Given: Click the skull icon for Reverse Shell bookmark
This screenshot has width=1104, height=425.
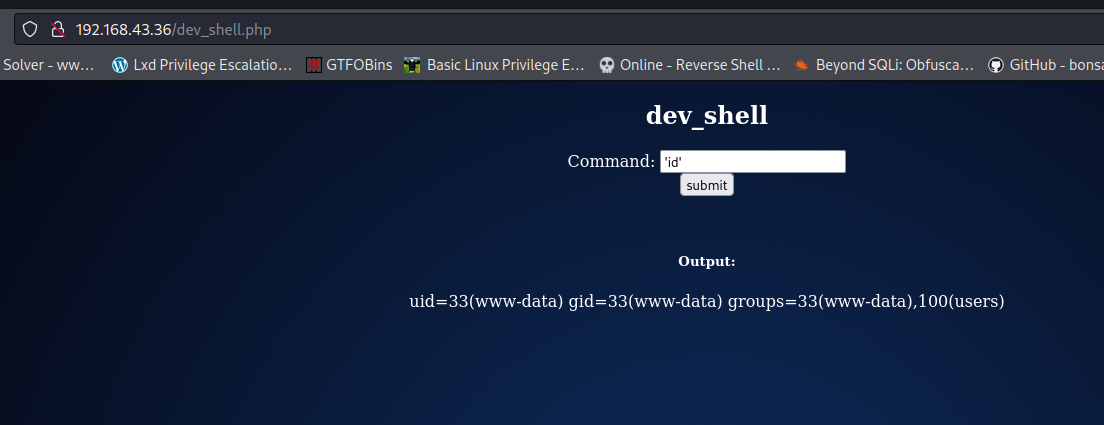Looking at the screenshot, I should [x=606, y=65].
